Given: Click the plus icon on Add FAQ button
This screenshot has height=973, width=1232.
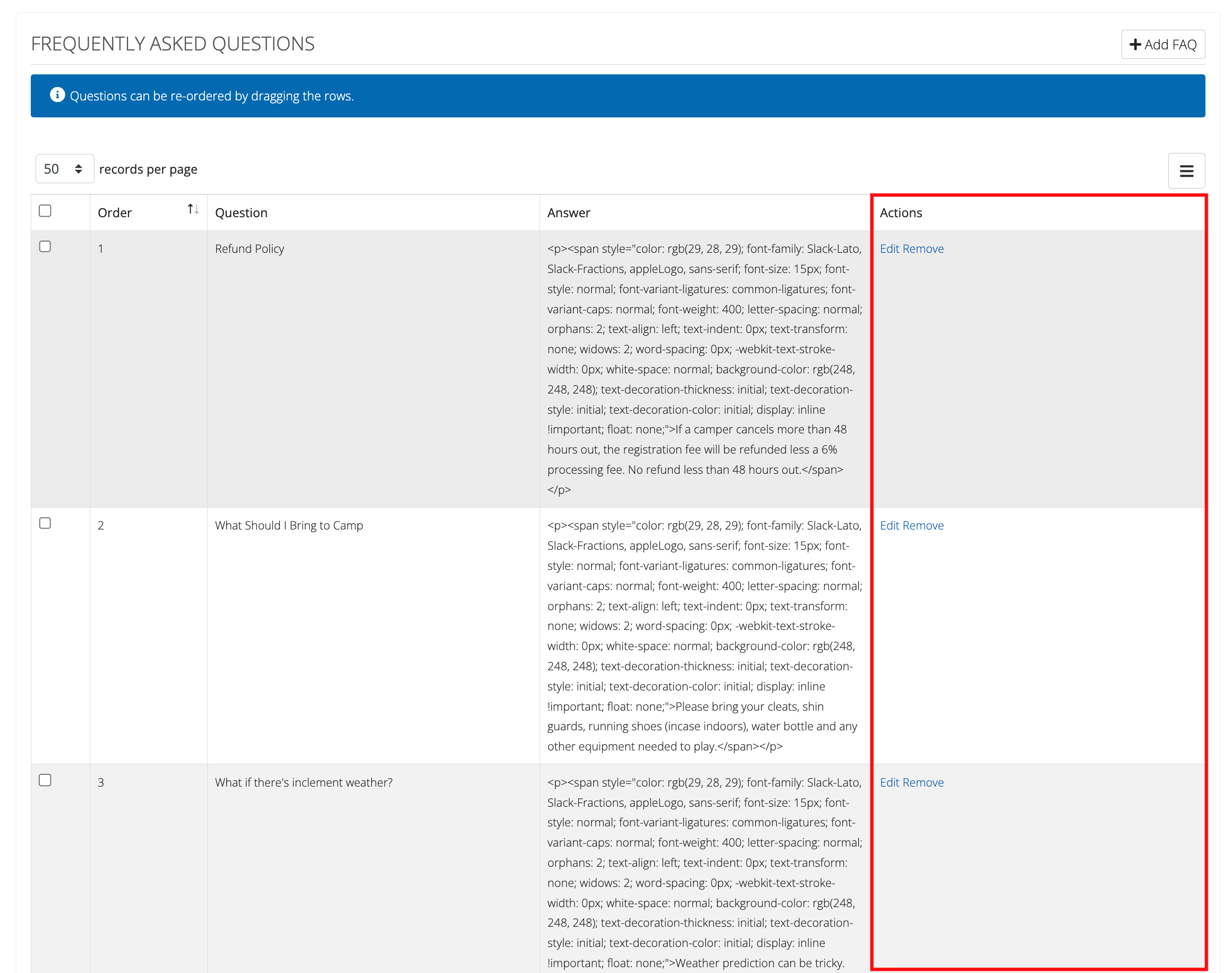Looking at the screenshot, I should click(1135, 44).
